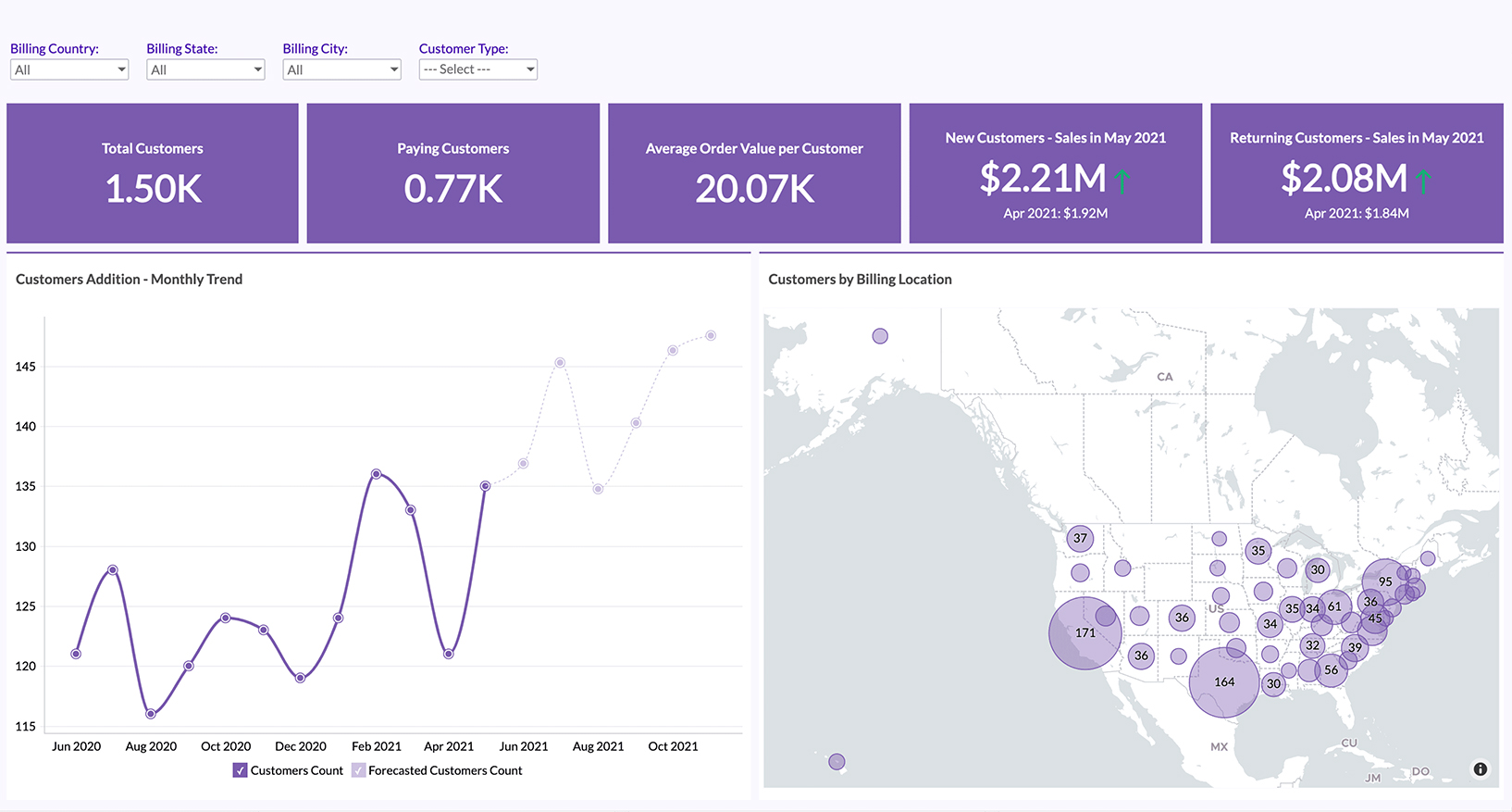Click the 56 customers map bubble
The image size is (1512, 812).
pyautogui.click(x=1331, y=669)
